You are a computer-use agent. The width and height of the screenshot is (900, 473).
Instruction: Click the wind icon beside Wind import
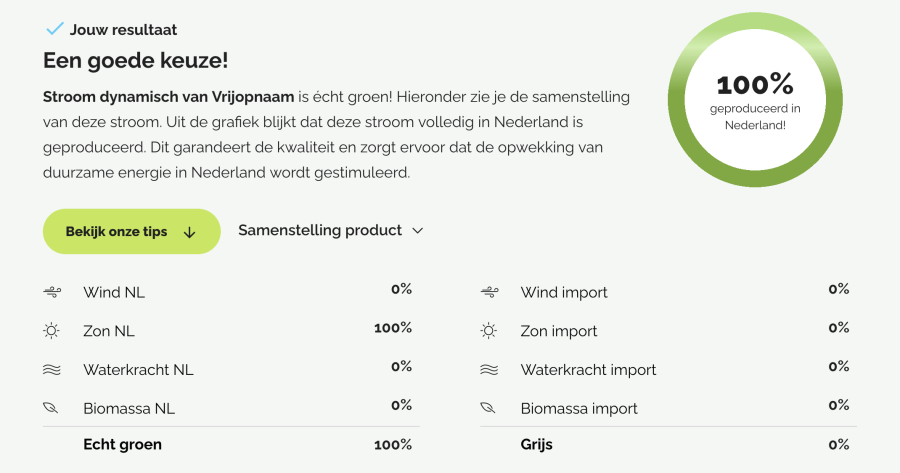point(489,293)
